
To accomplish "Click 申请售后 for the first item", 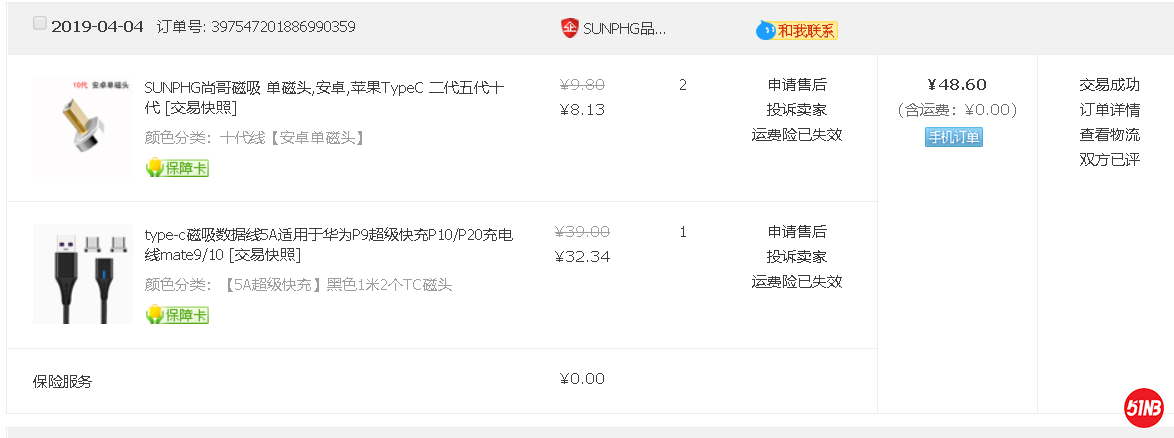I will point(797,85).
